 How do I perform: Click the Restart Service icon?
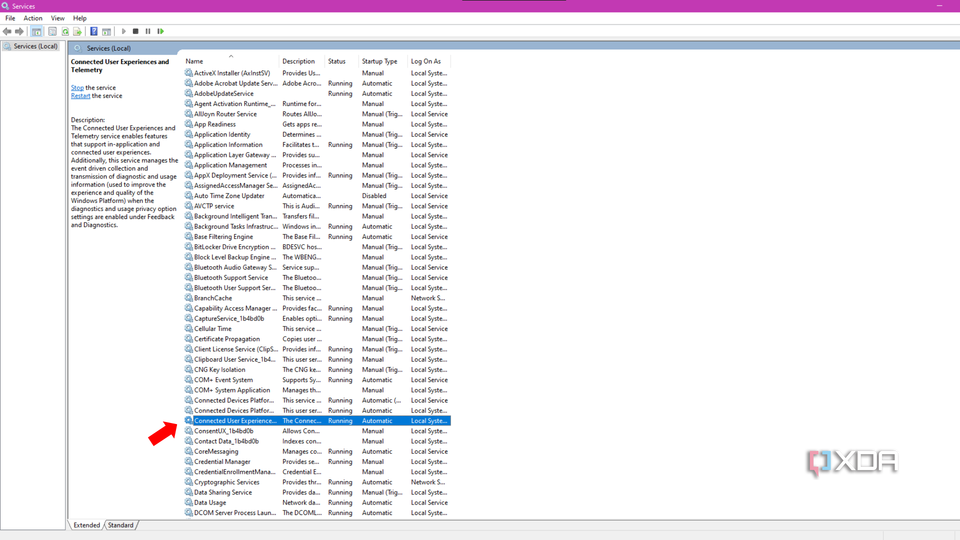point(160,31)
